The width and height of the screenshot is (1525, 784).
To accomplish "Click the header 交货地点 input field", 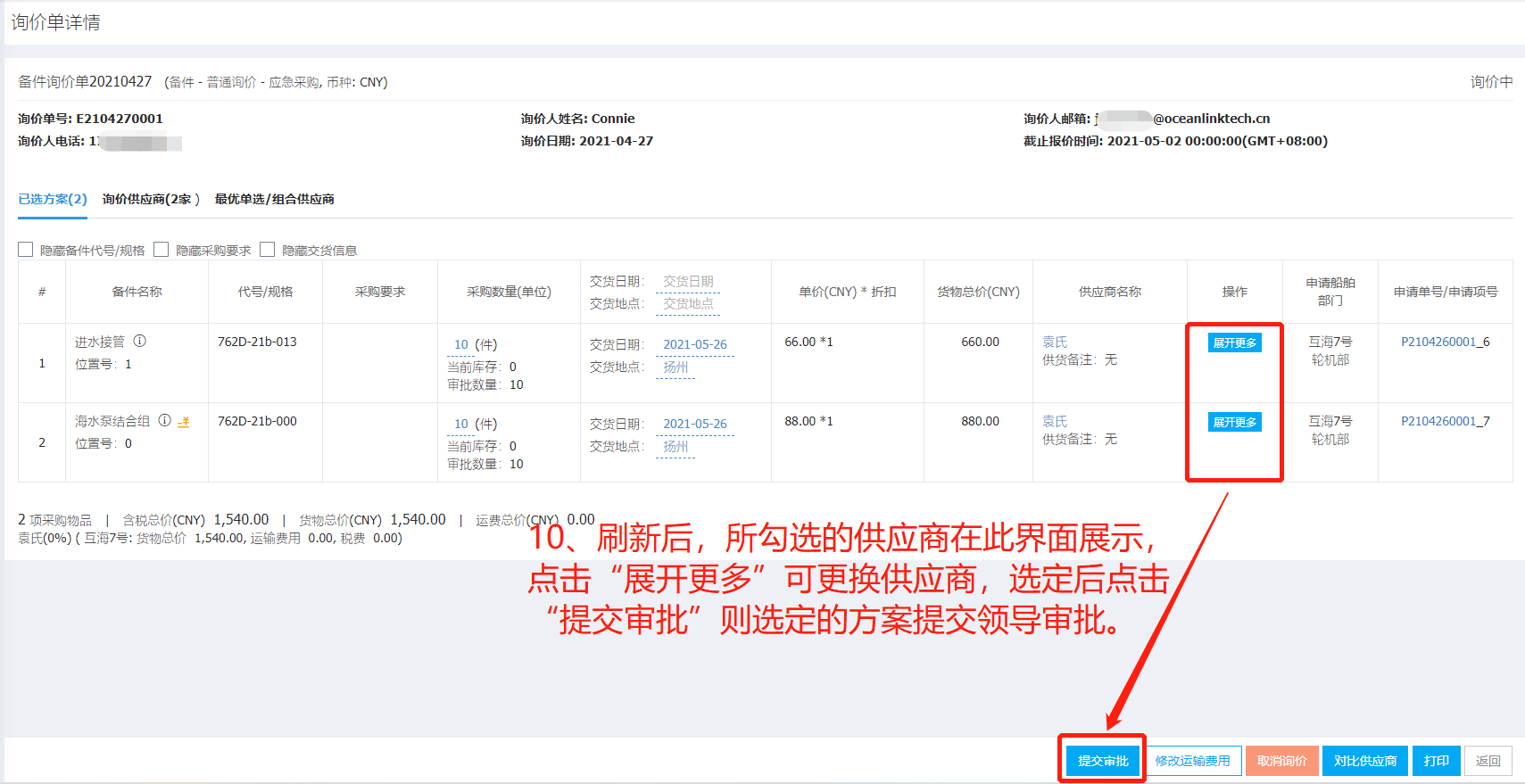I will [688, 303].
